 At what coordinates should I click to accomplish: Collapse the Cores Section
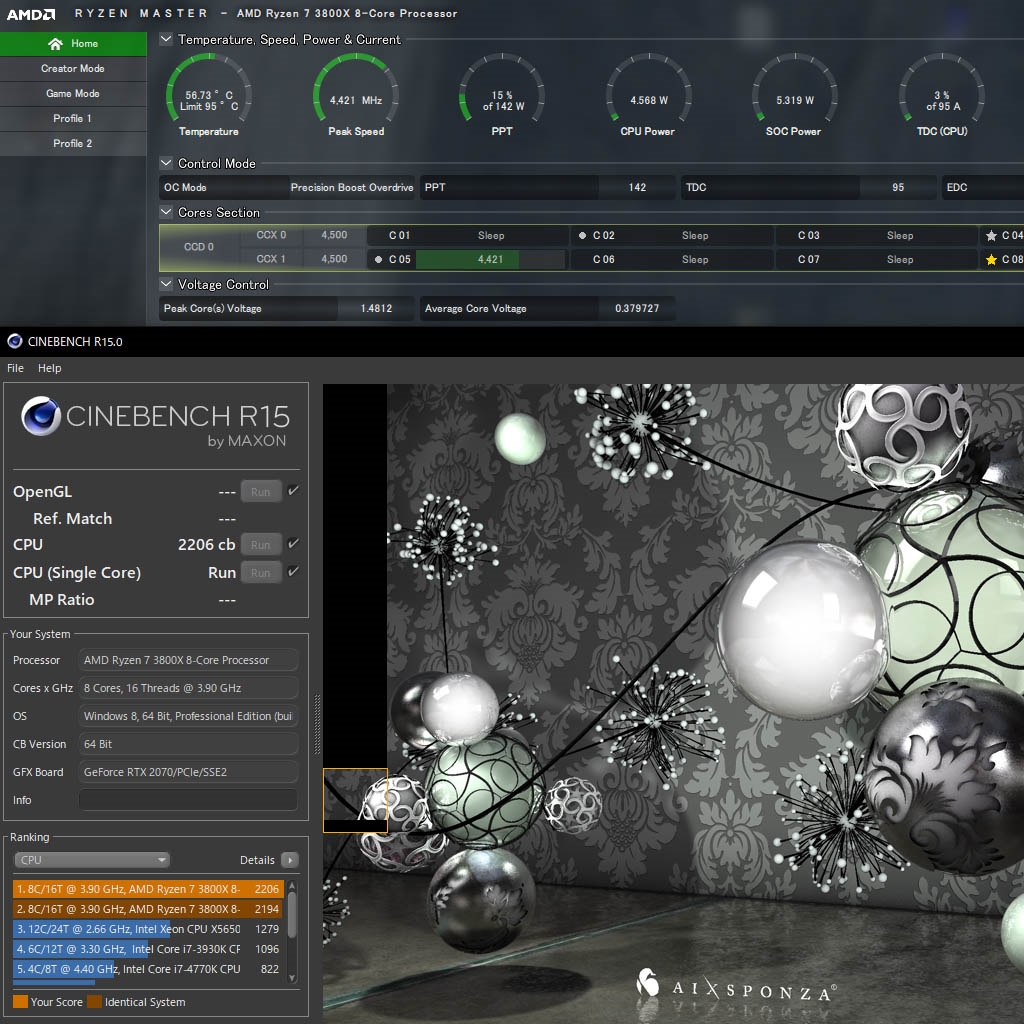tap(164, 212)
